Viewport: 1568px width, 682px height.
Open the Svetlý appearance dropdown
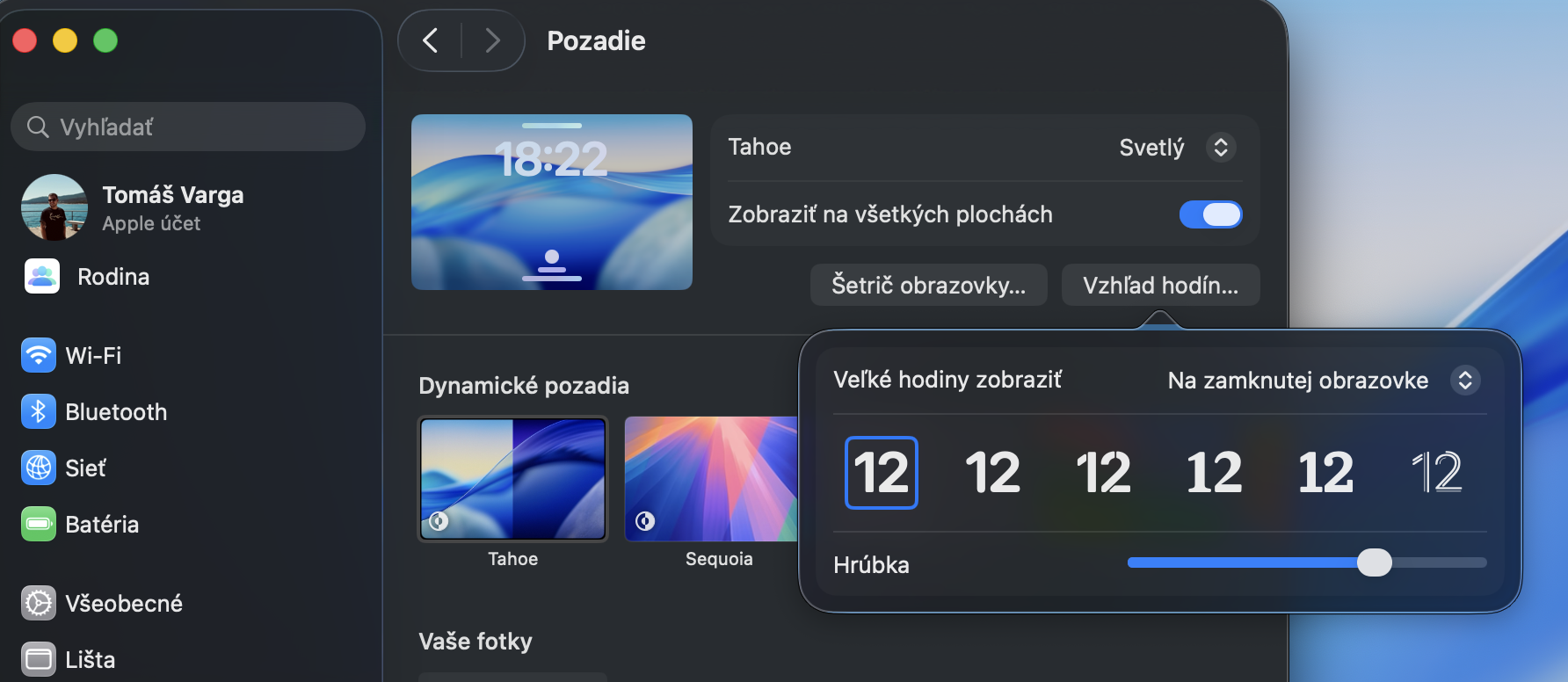pyautogui.click(x=1220, y=147)
